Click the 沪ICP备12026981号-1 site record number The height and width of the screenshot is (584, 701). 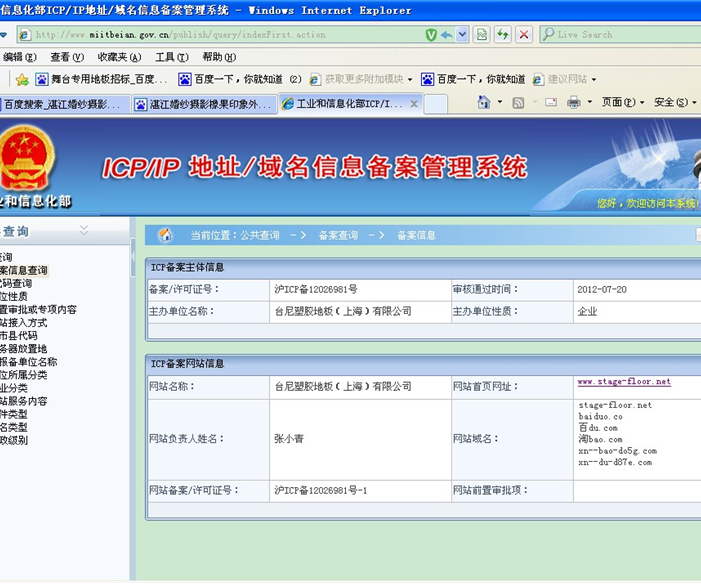click(x=321, y=491)
